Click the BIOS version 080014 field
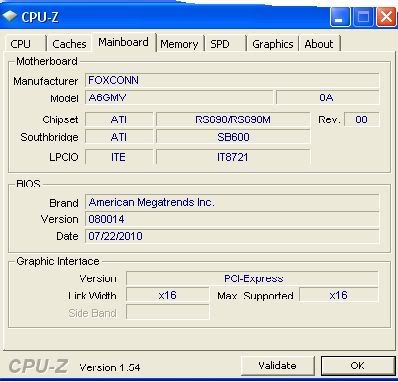This screenshot has width=398, height=382. (x=232, y=219)
